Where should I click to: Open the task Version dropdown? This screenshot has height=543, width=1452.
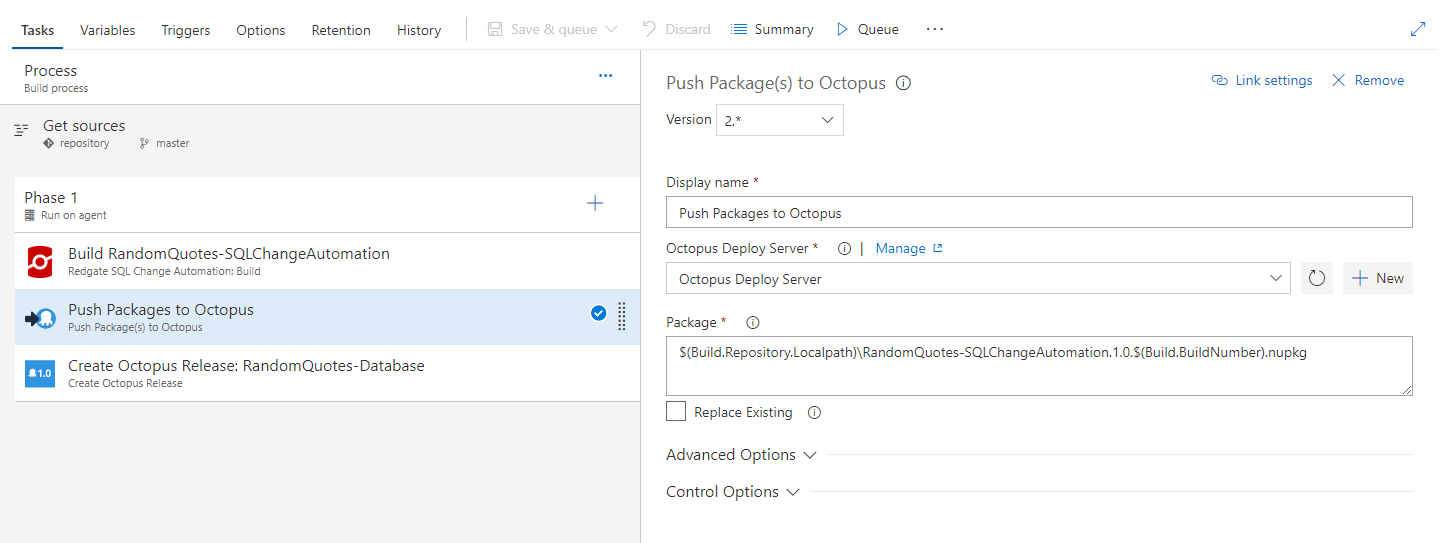point(779,120)
